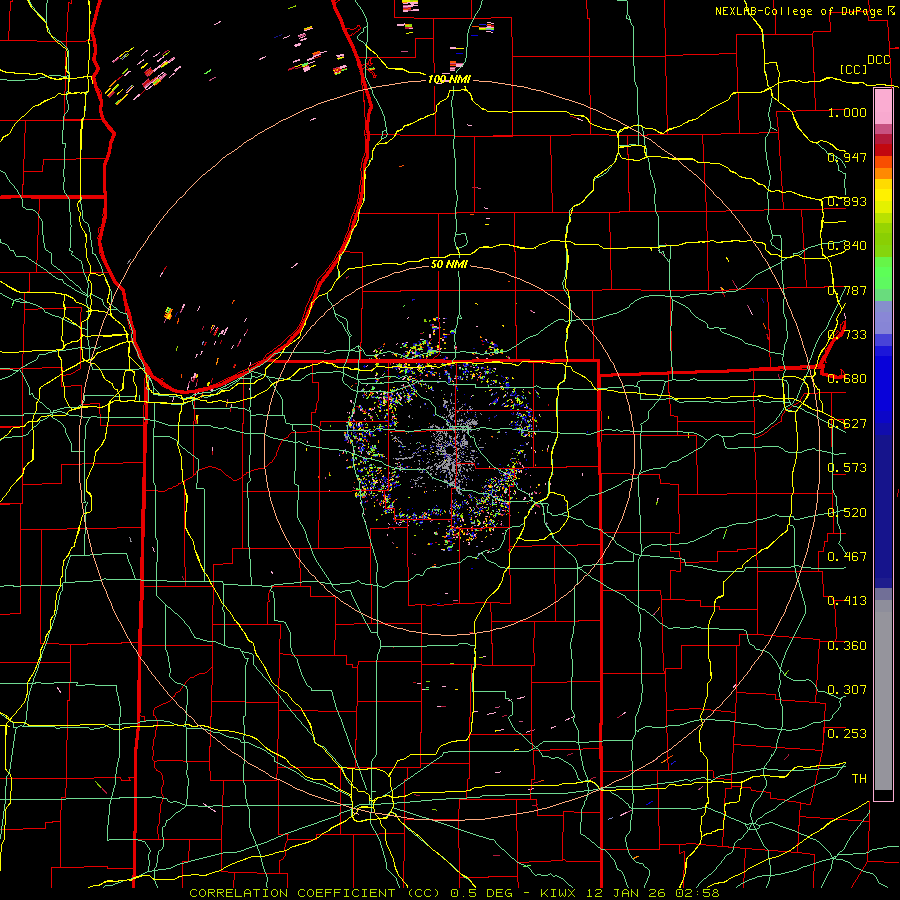
Task: Select the 0.733 scale value
Action: [847, 334]
